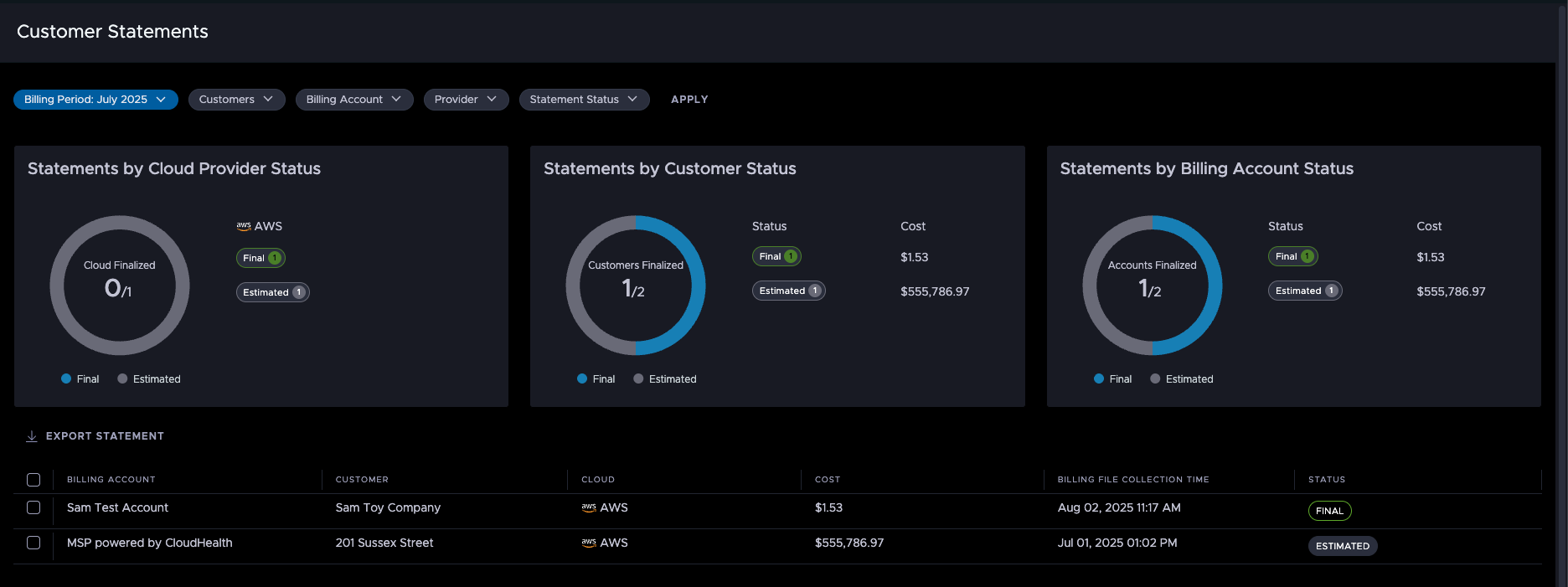This screenshot has height=587, width=1568.
Task: Open the Statement Status filter dropdown
Action: (x=584, y=100)
